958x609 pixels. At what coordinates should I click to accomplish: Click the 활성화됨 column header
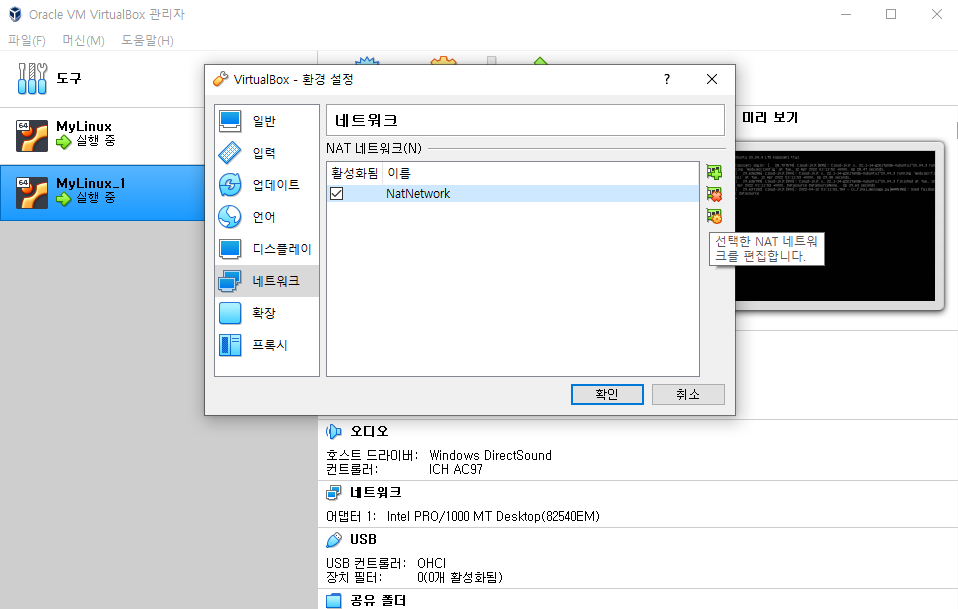(354, 173)
